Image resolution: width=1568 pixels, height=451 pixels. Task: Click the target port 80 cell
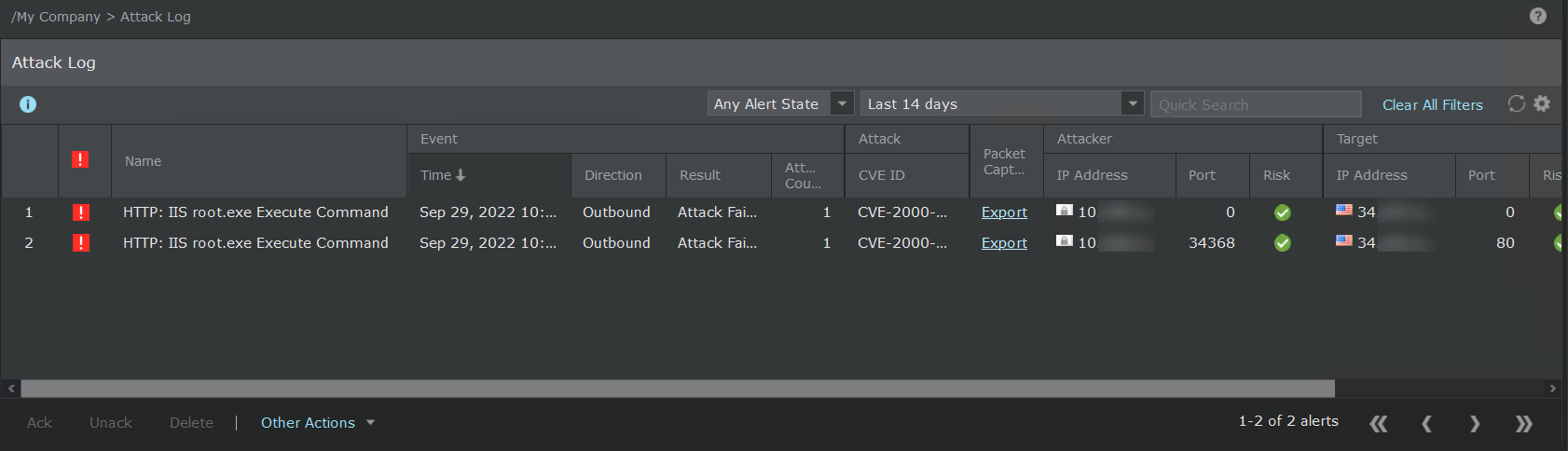[x=1505, y=243]
